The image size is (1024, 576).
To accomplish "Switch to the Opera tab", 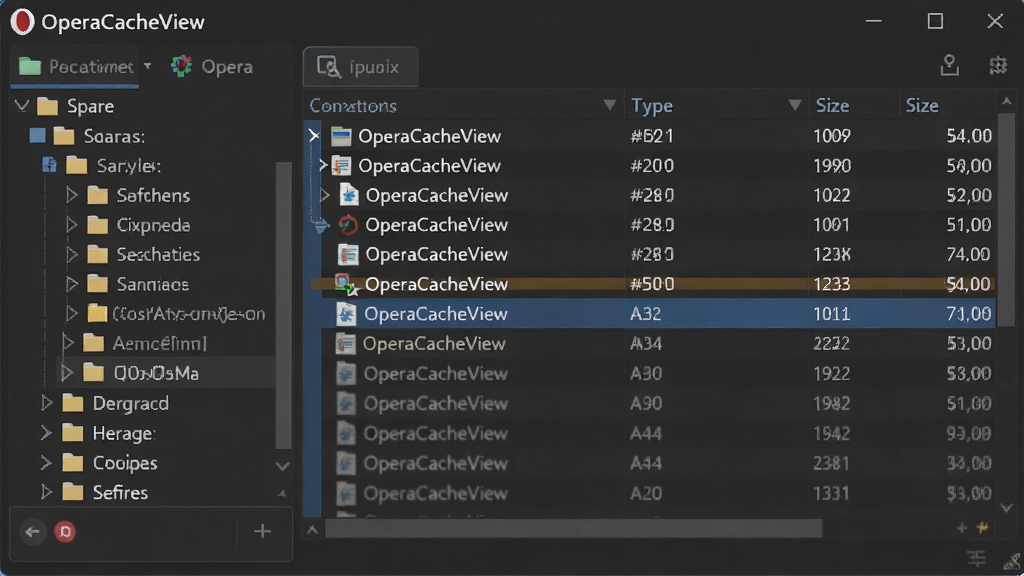I will pyautogui.click(x=212, y=67).
